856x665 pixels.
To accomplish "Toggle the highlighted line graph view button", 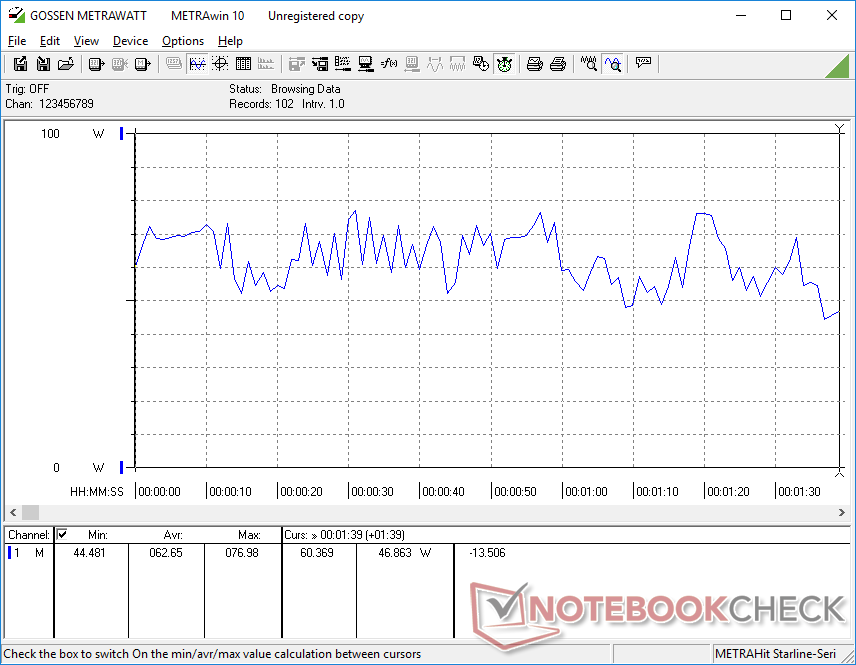I will click(x=197, y=64).
